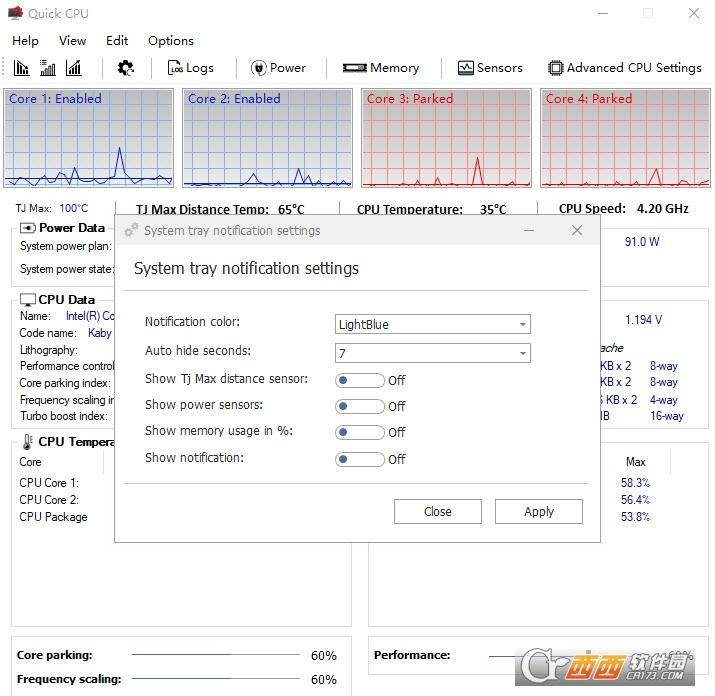Click the Quick CPU app icon in title bar
Screen dimensions: 715x696
coord(16,13)
